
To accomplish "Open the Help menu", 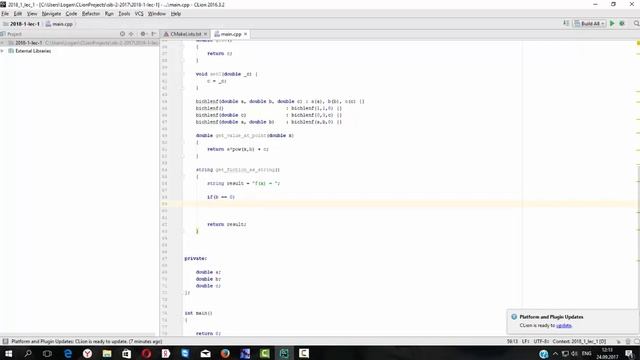I will coord(176,13).
